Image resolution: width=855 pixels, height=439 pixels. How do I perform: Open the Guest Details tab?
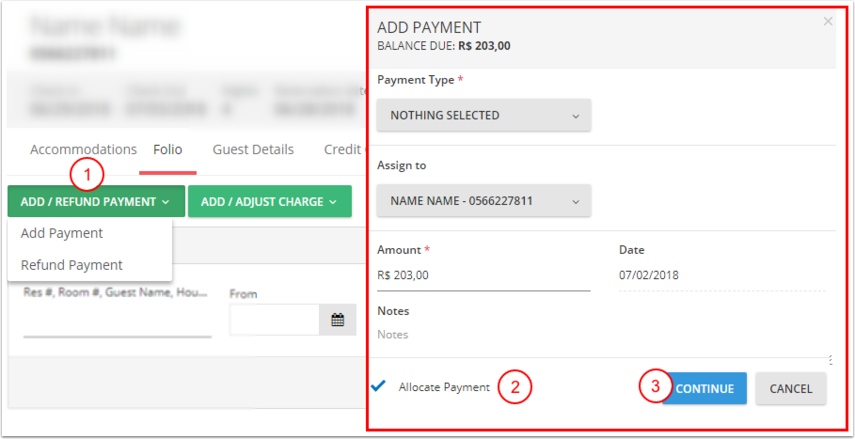[253, 149]
